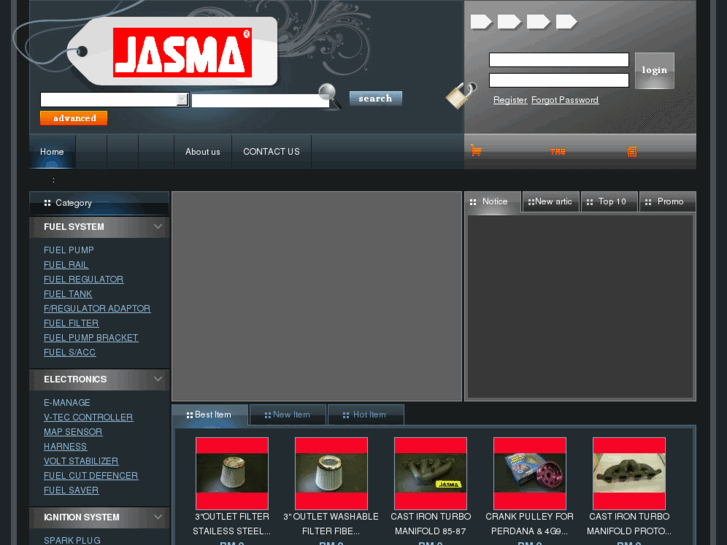Image resolution: width=727 pixels, height=545 pixels.
Task: Open the HARNESS category link
Action: (x=65, y=447)
